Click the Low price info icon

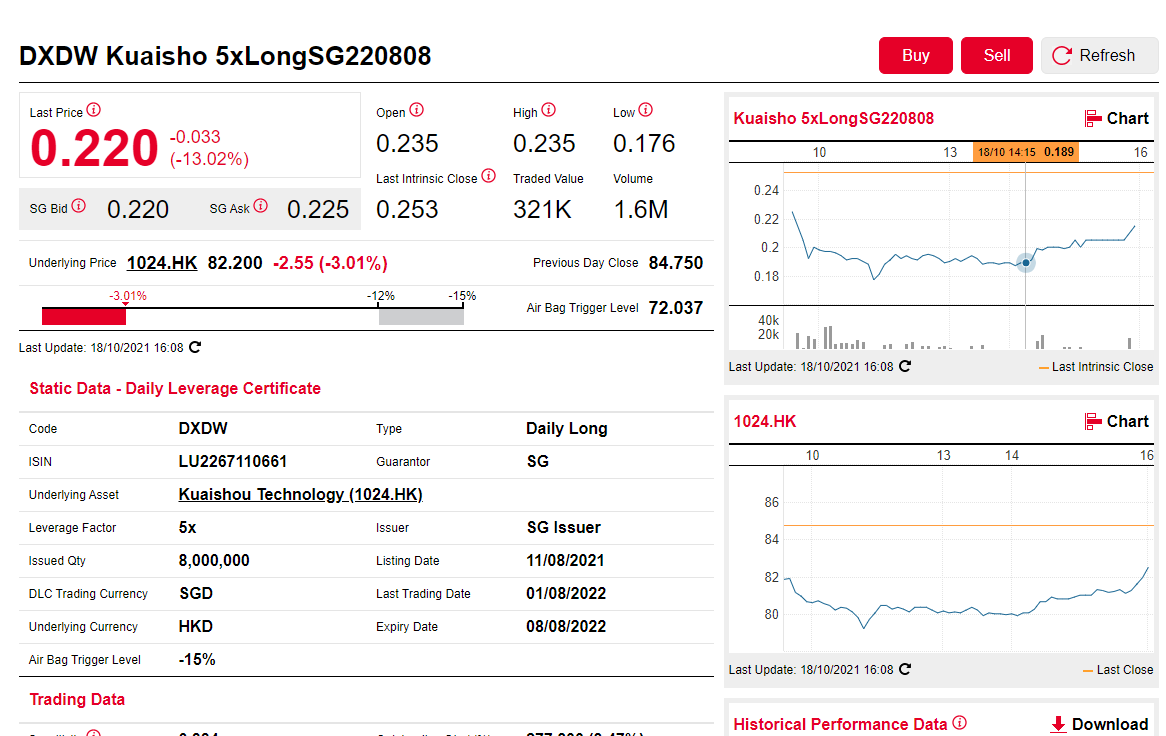[645, 110]
